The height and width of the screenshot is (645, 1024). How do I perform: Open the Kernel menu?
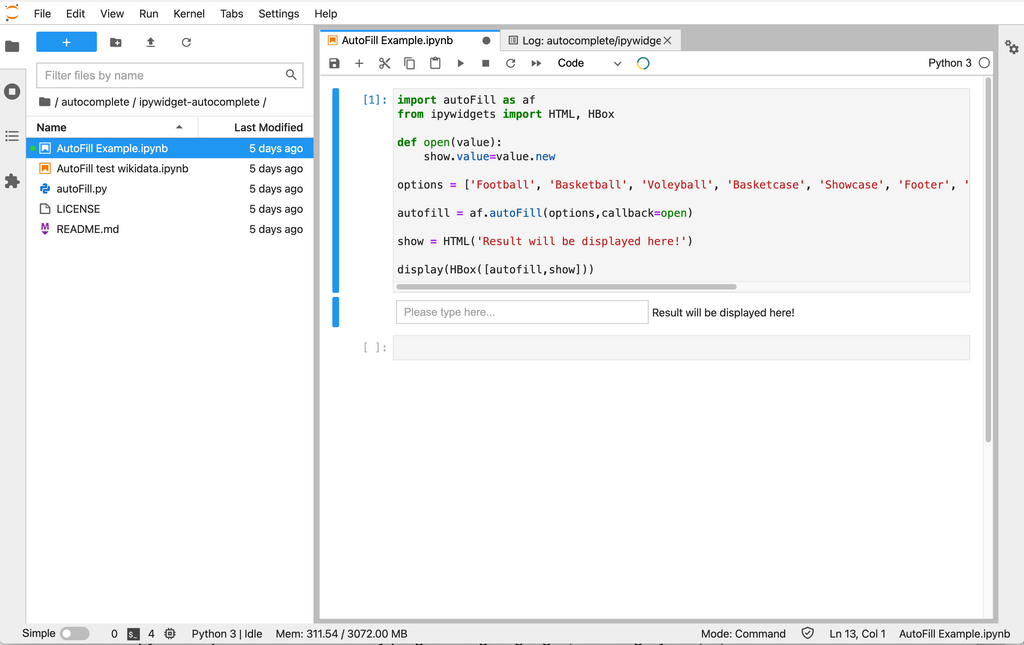(x=189, y=14)
